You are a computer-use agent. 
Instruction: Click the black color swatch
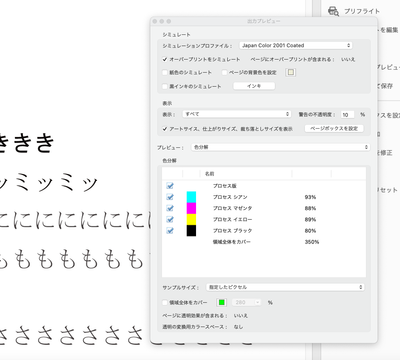pos(191,231)
